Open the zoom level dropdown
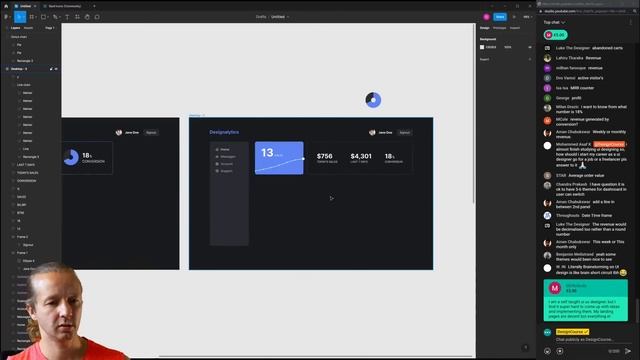640x360 pixels. [527, 17]
